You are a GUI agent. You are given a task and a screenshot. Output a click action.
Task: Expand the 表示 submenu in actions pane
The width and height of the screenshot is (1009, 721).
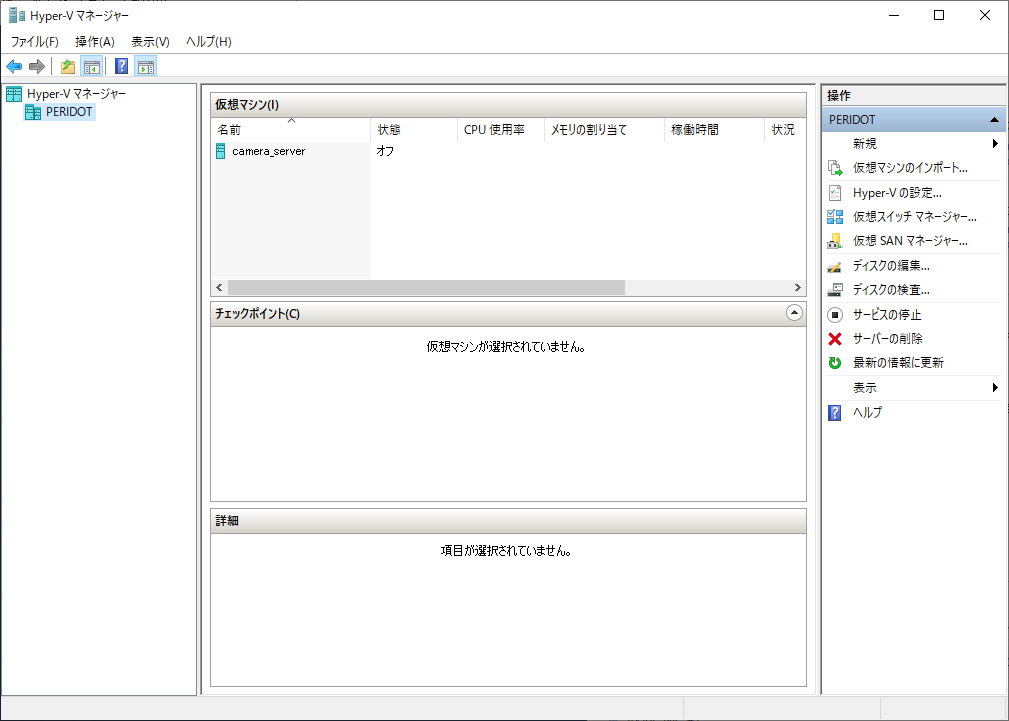pos(914,388)
